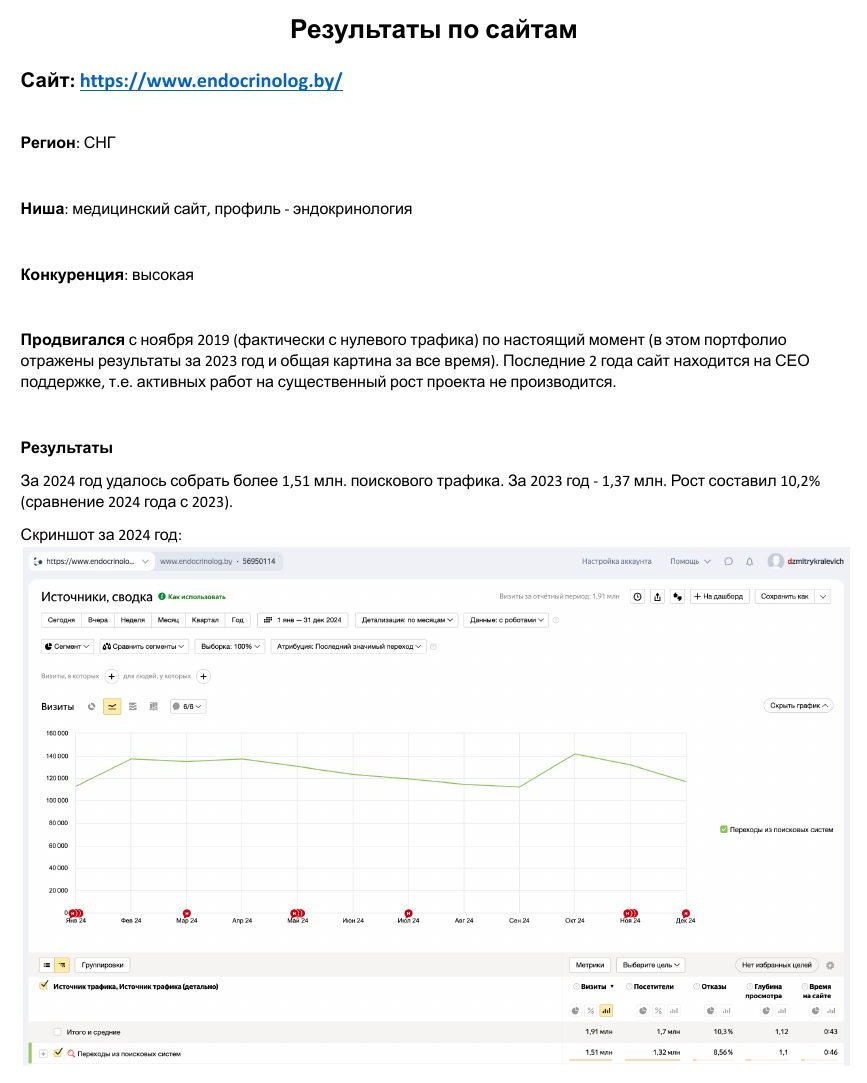Click the report history clock icon

pyautogui.click(x=638, y=597)
